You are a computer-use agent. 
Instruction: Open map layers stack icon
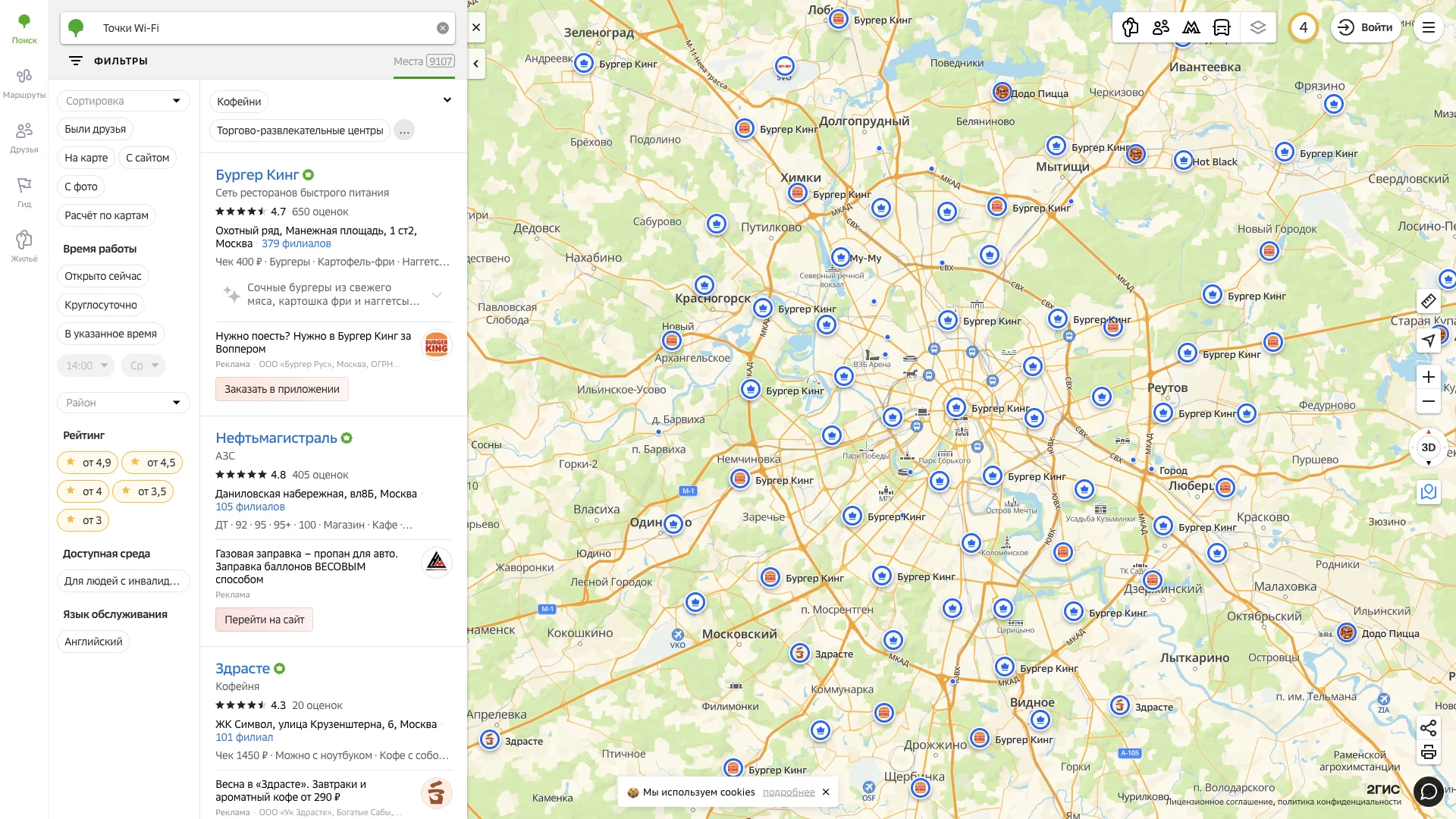click(1258, 28)
